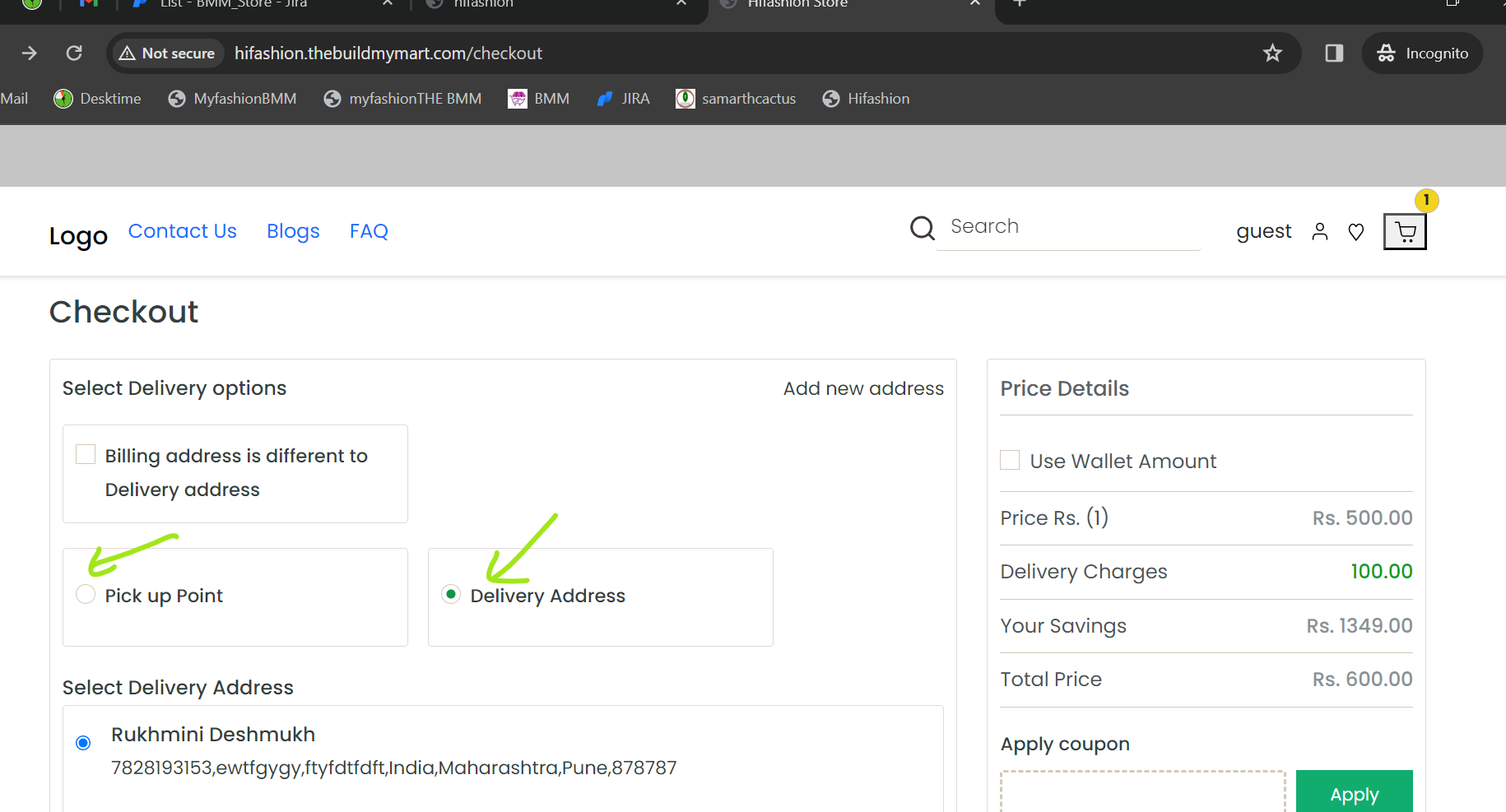Open the Desktime bookmark
The width and height of the screenshot is (1506, 812).
click(97, 99)
